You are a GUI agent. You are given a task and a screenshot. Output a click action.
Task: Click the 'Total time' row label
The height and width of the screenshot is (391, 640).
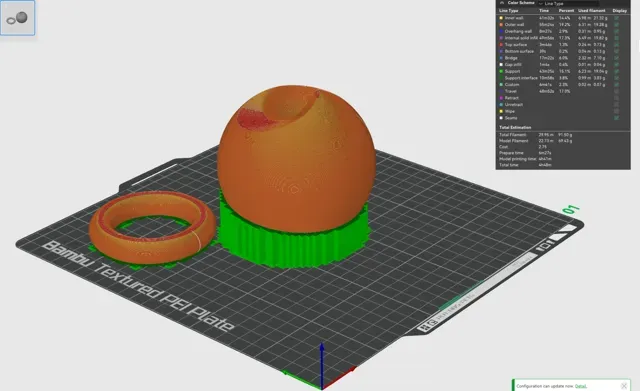[x=509, y=165]
